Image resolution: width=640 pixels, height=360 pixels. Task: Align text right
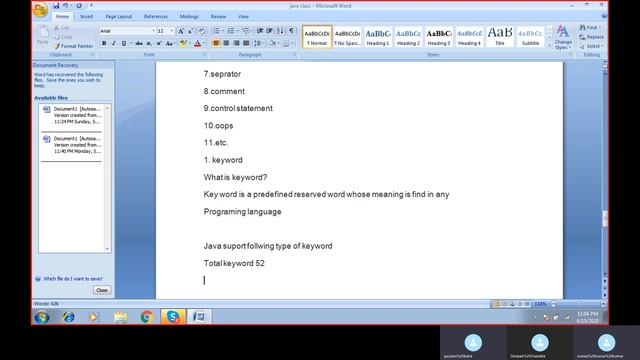pyautogui.click(x=236, y=43)
